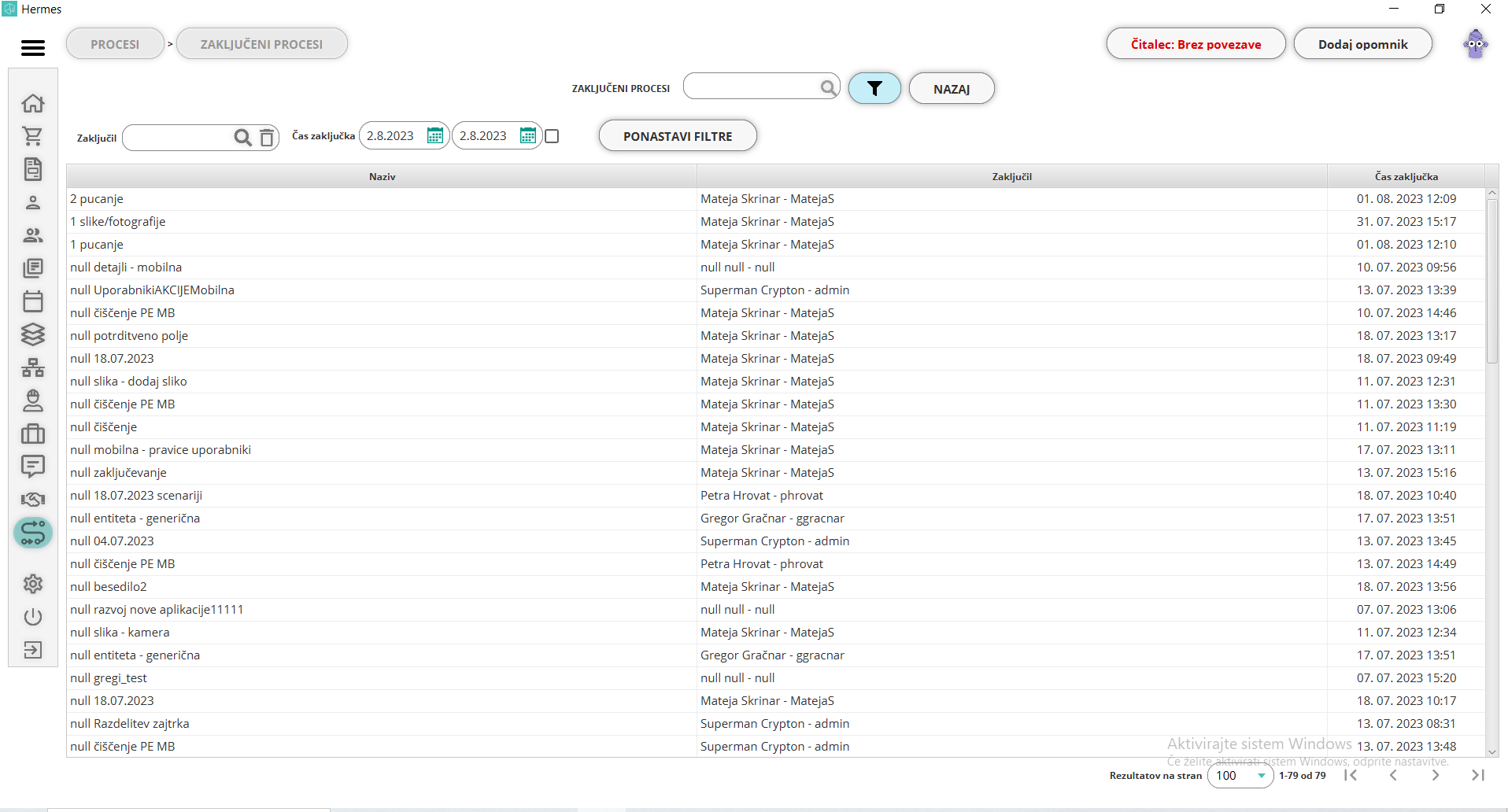Select row 'null mobilna - pravice uporabniki'
Screen dimensions: 1508x812
pos(776,450)
